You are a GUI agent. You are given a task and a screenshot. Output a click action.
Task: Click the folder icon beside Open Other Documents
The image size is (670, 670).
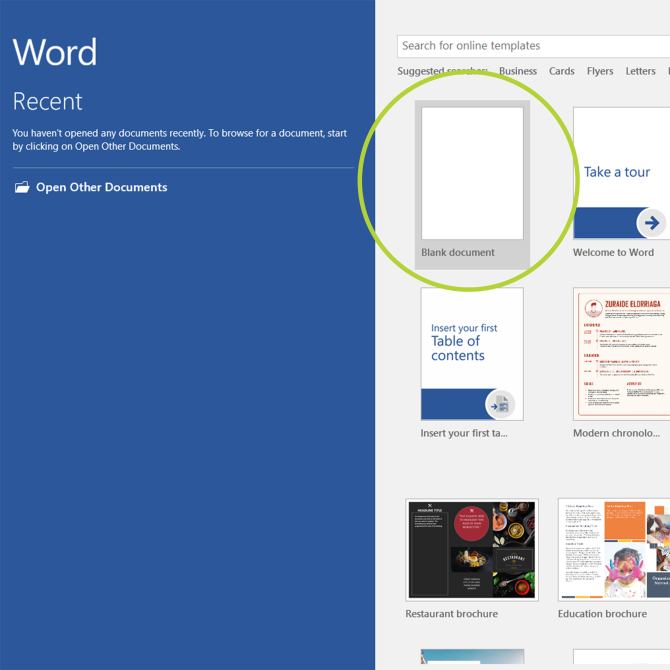(22, 187)
